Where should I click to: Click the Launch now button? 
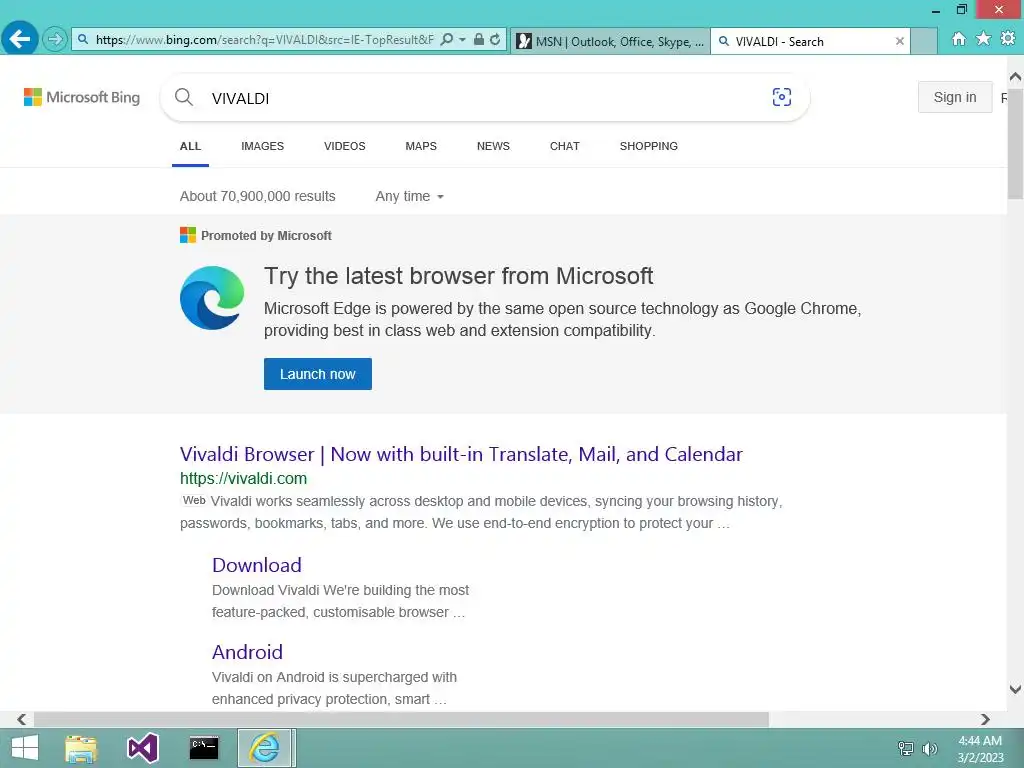pyautogui.click(x=317, y=374)
